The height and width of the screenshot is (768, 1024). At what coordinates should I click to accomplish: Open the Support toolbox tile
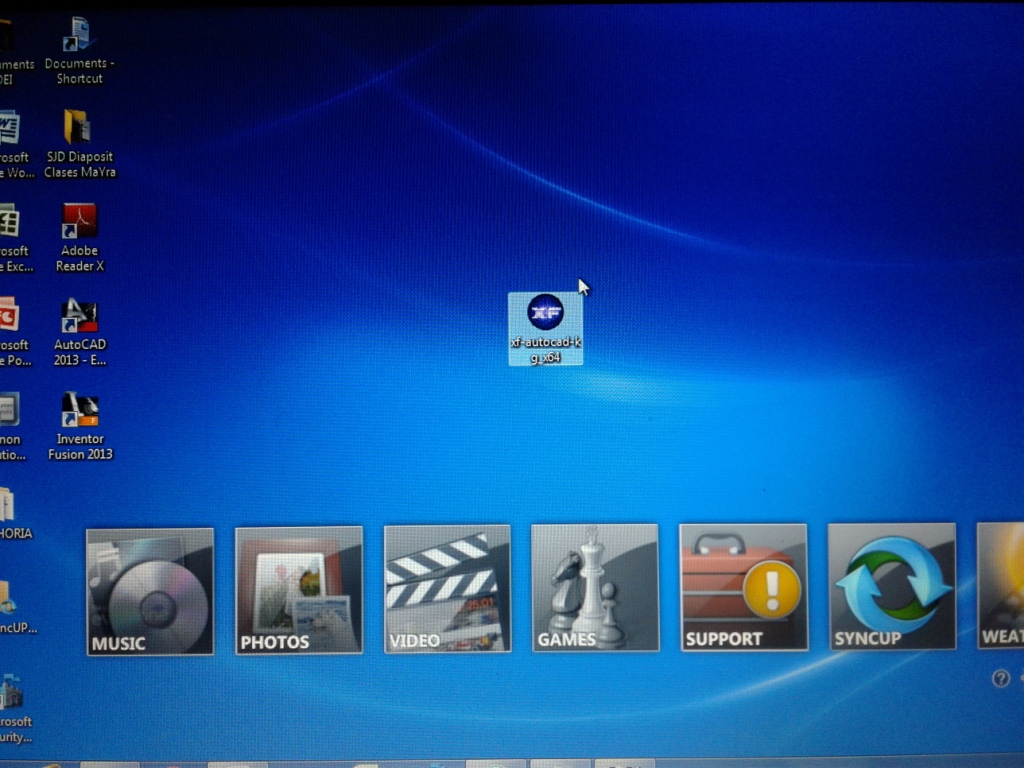point(743,587)
